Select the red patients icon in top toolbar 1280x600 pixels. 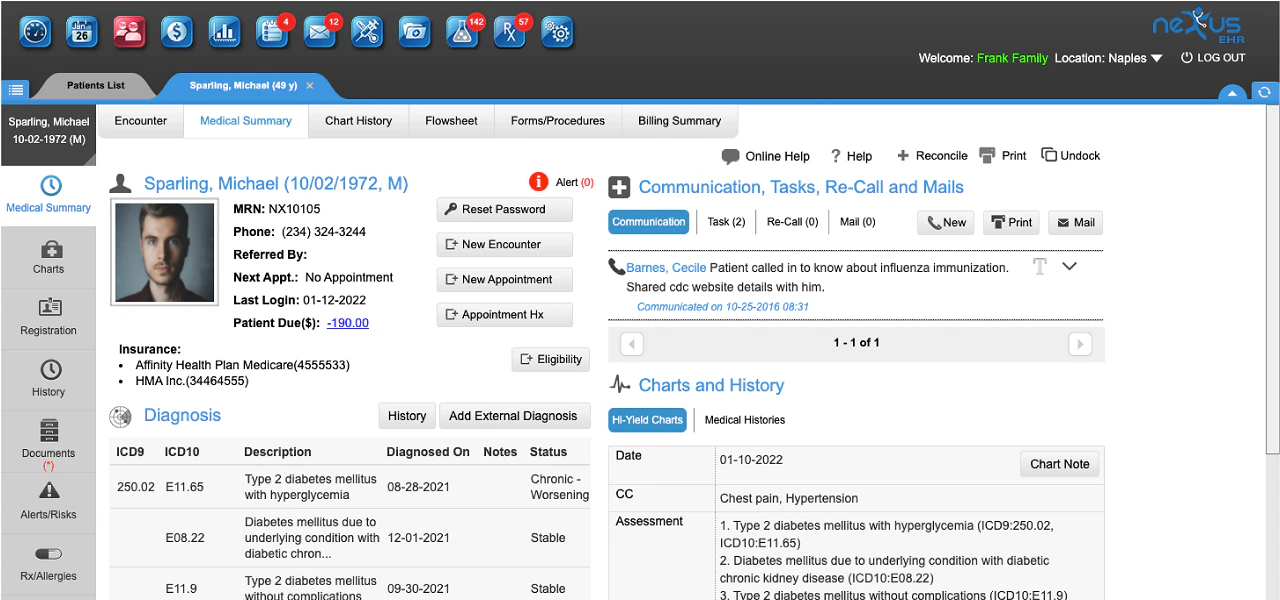pos(128,31)
